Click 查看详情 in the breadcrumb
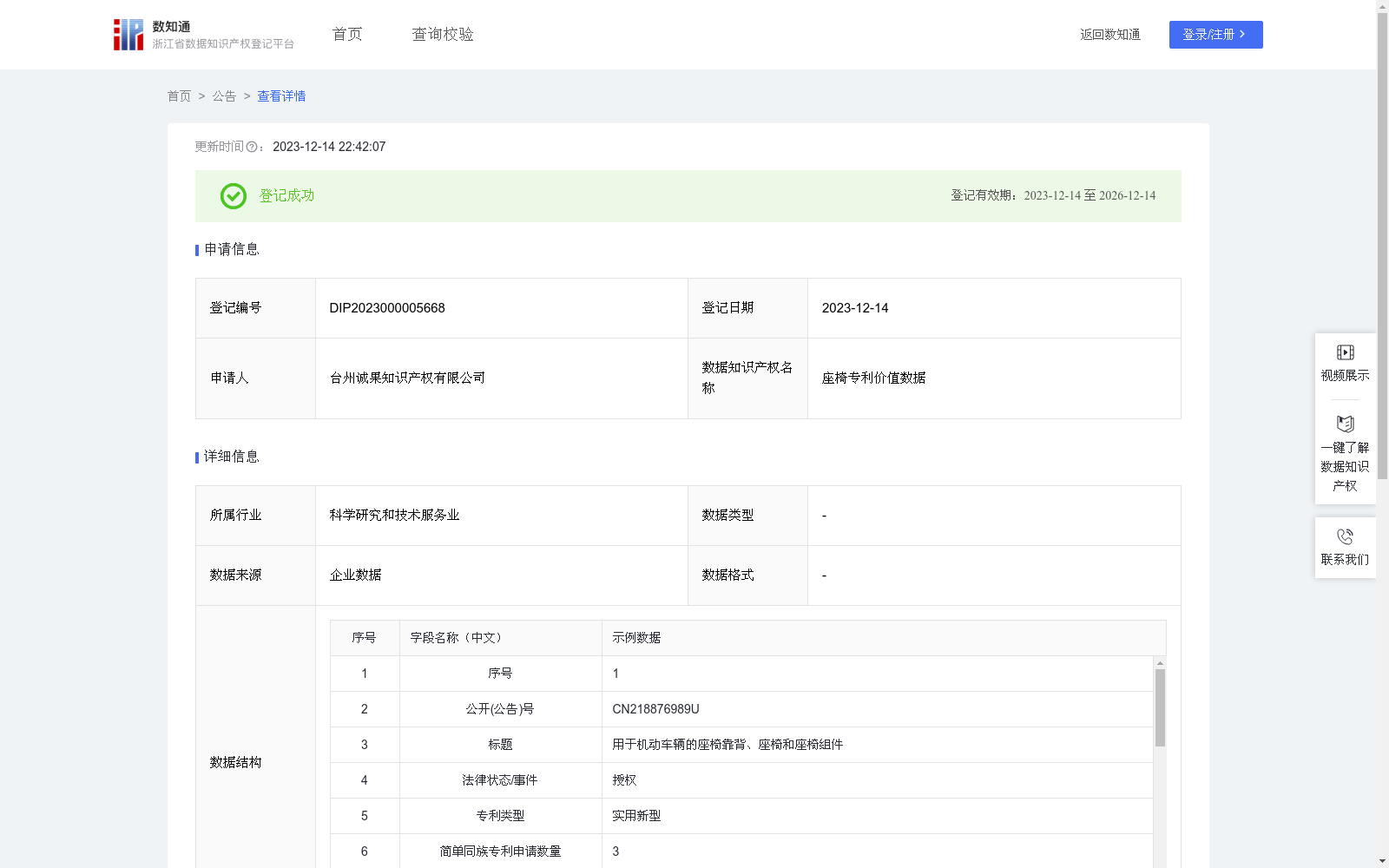Image resolution: width=1389 pixels, height=868 pixels. (281, 96)
